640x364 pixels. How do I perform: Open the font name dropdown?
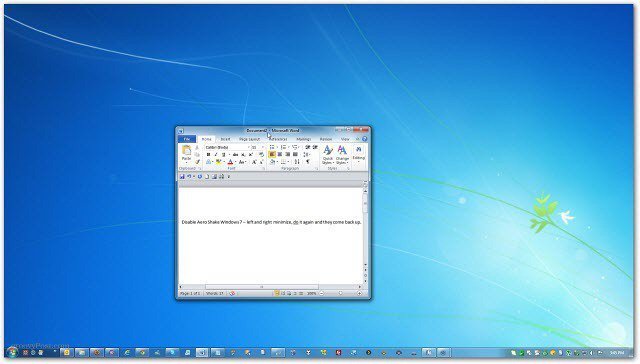click(x=249, y=147)
